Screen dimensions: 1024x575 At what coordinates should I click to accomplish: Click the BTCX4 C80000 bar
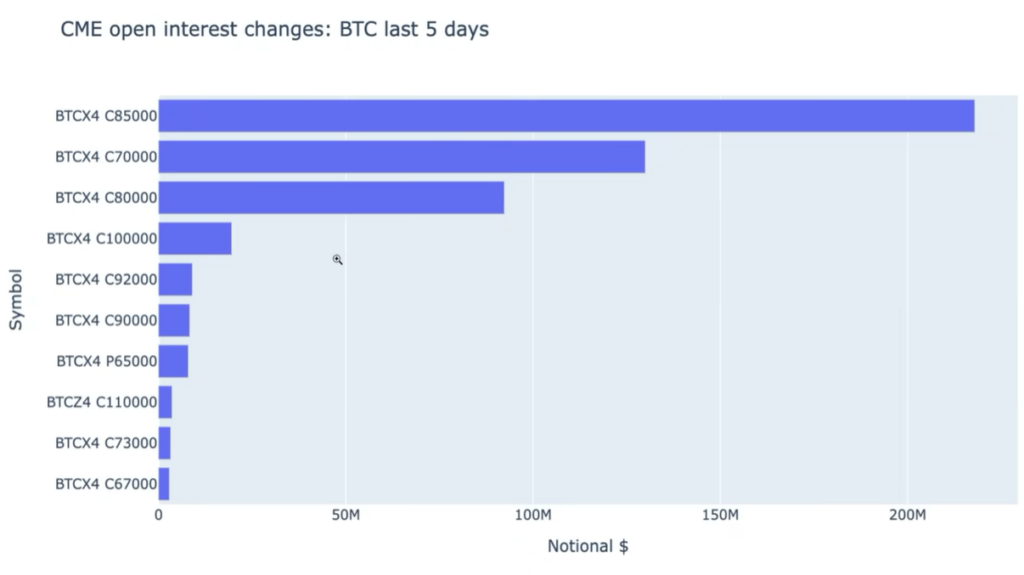(x=331, y=198)
